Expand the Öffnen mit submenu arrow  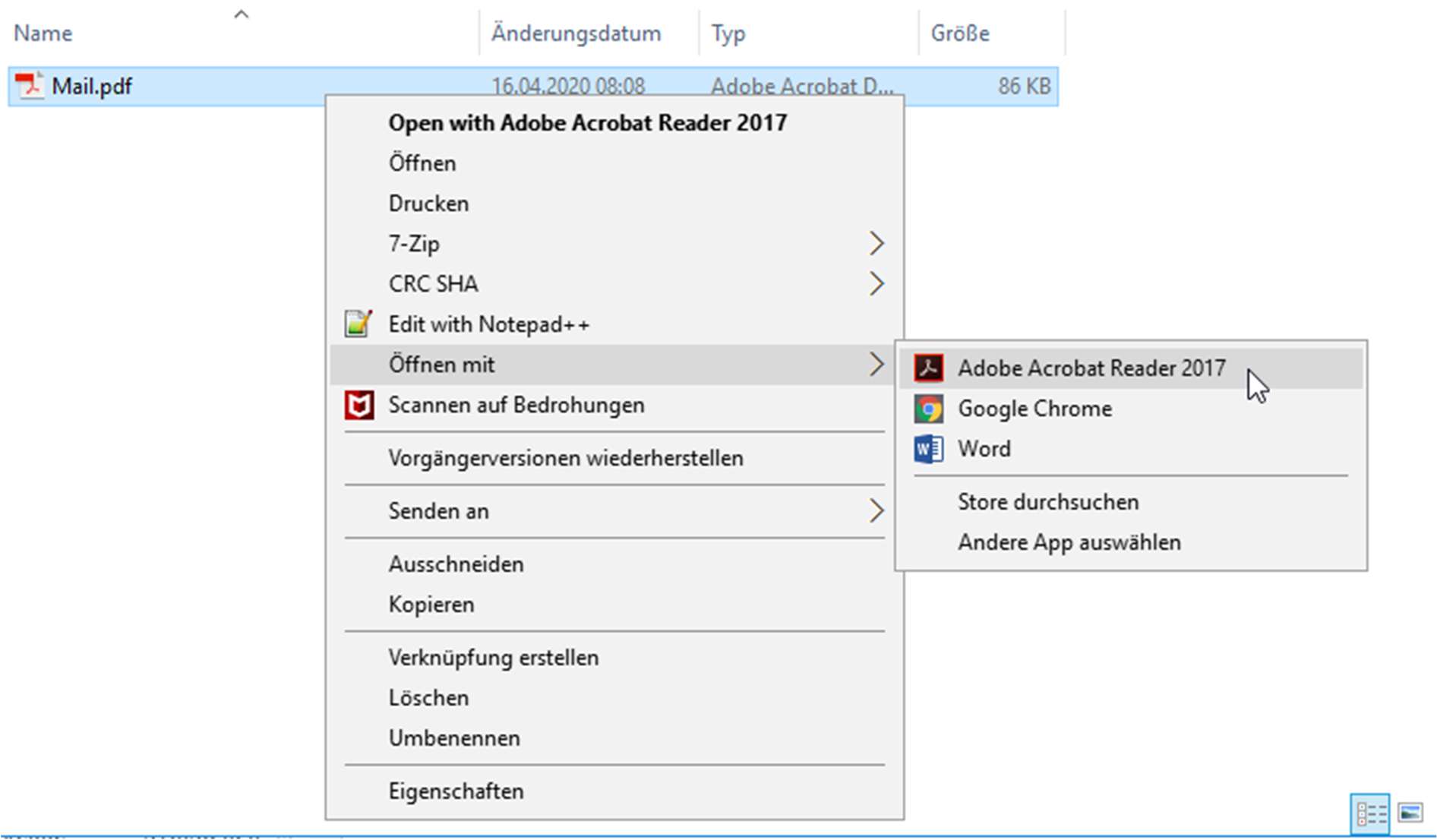[x=876, y=365]
